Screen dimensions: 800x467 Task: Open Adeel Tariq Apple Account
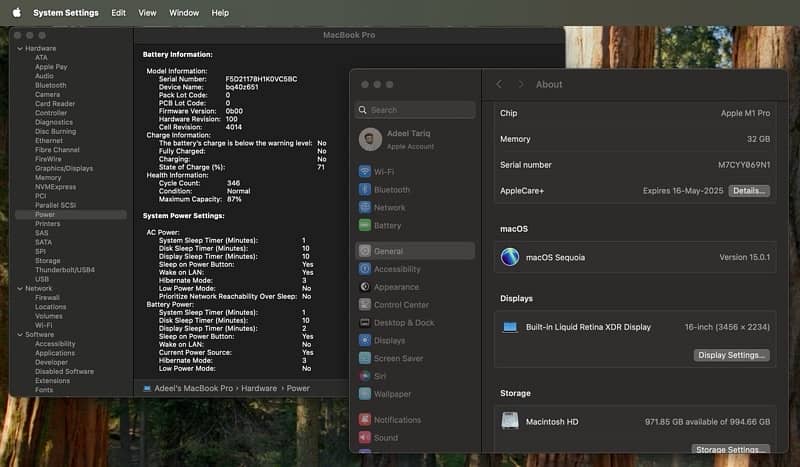pos(410,140)
